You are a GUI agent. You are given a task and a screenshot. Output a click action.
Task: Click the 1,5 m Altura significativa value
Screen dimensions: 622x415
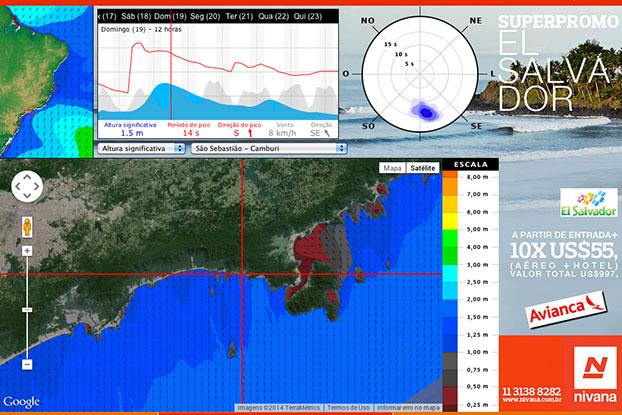pos(132,133)
